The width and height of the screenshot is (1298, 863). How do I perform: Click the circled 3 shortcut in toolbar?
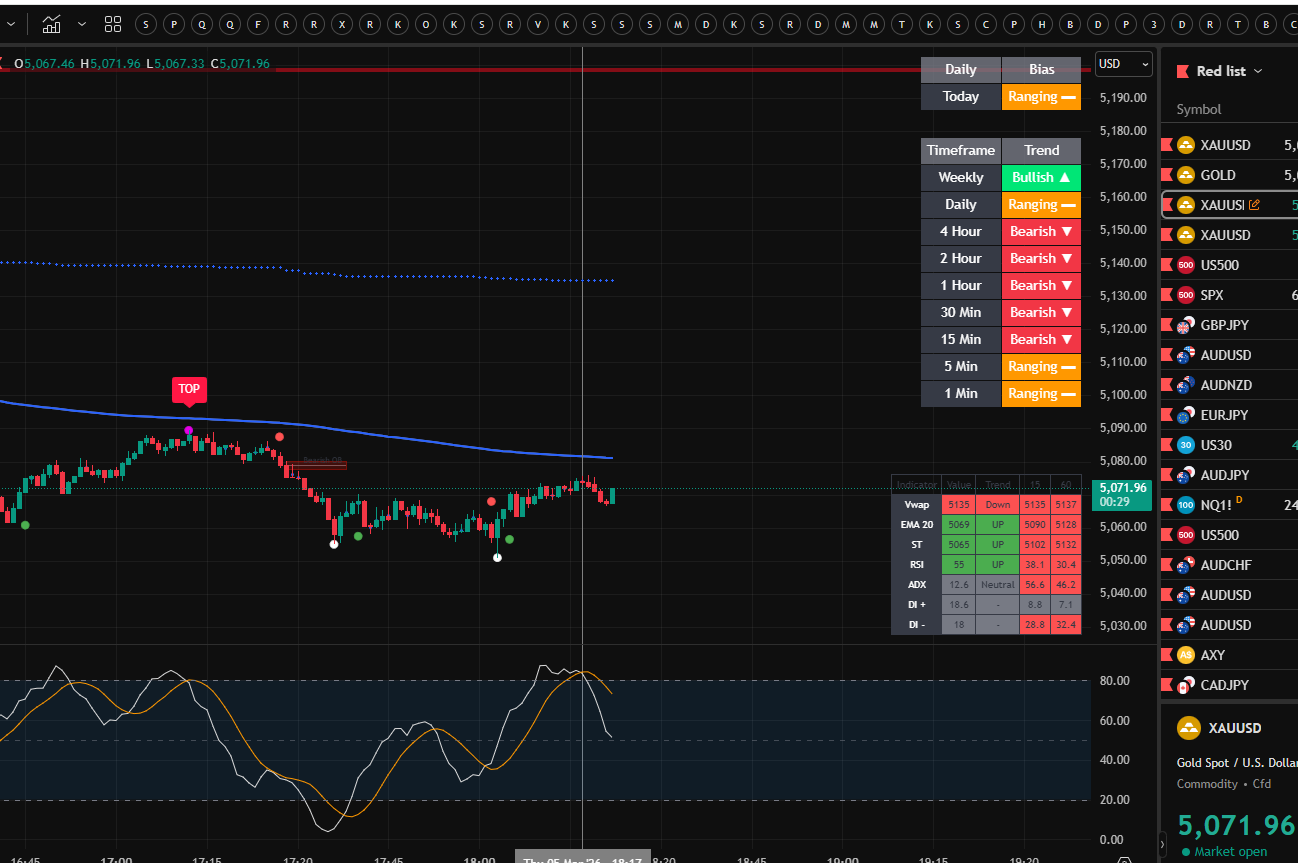tap(1155, 24)
